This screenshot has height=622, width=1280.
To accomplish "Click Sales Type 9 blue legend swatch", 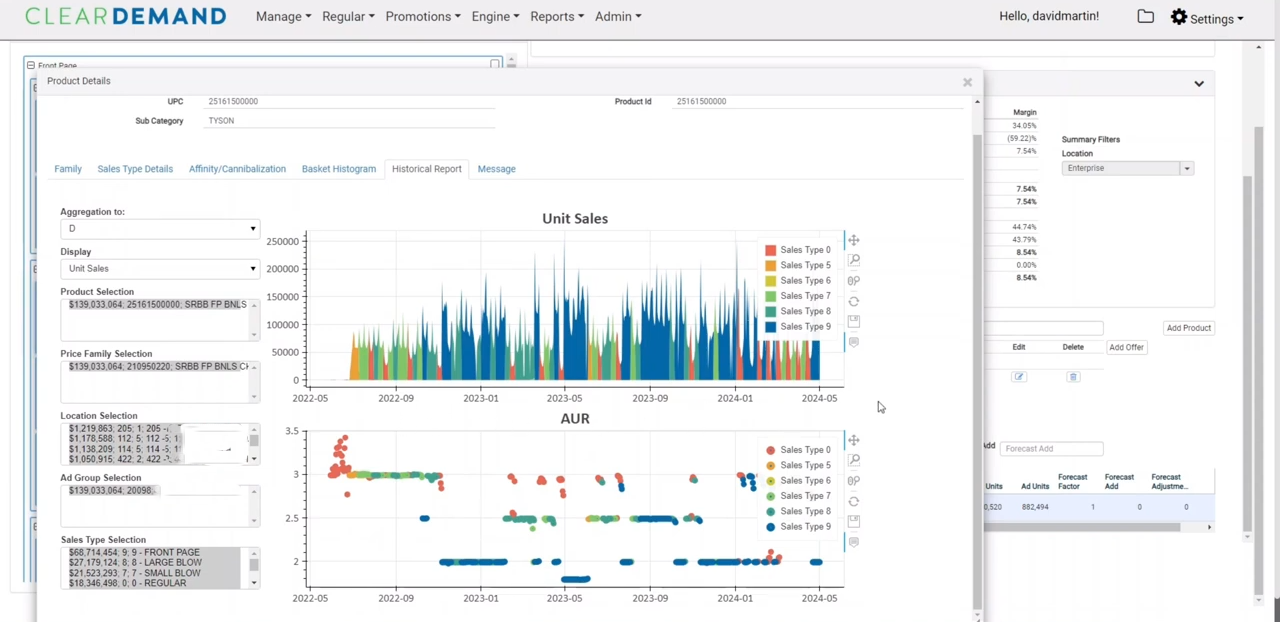I will (x=770, y=327).
